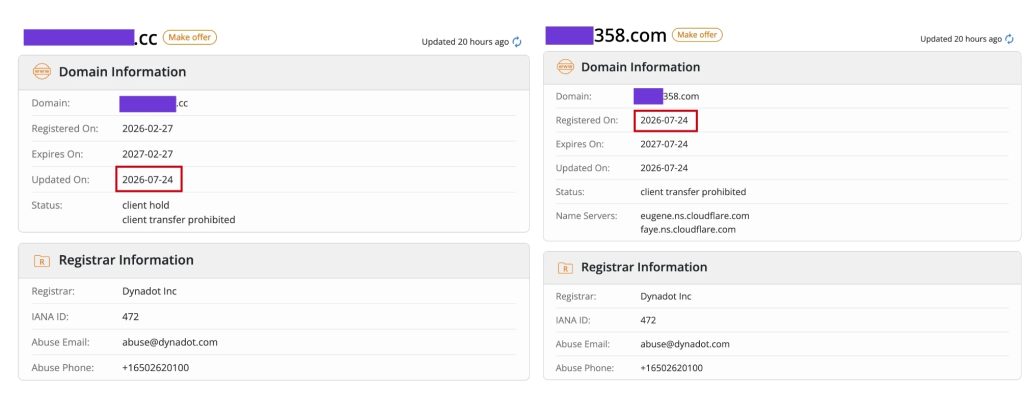Screen dimensions: 1024x394
Task: Click Make offer button for 358.com domain
Action: pos(697,35)
